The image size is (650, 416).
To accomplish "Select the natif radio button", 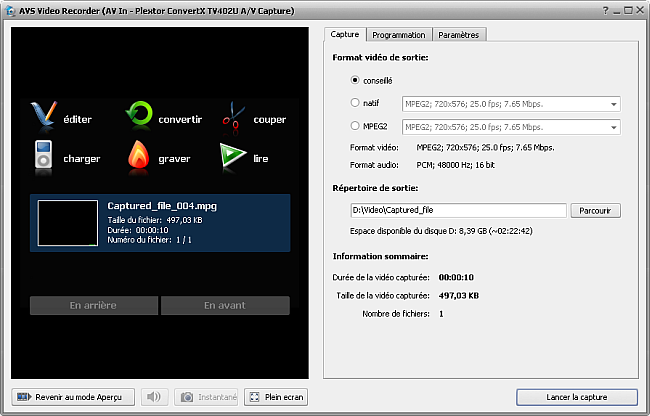I will 355,102.
